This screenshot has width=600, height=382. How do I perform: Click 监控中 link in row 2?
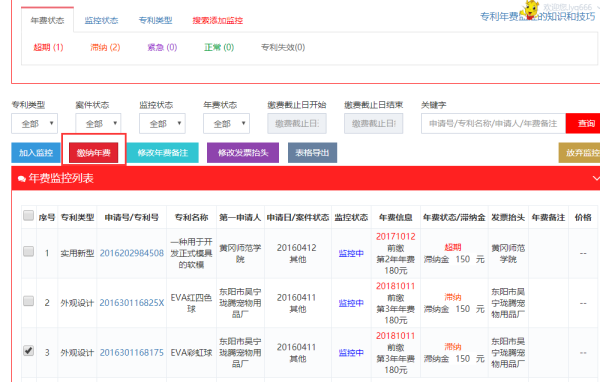pos(351,303)
